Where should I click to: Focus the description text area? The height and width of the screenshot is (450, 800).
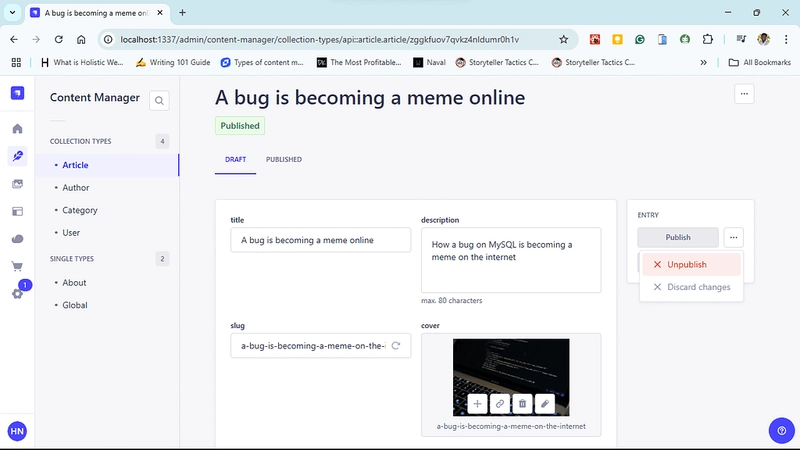(x=511, y=260)
